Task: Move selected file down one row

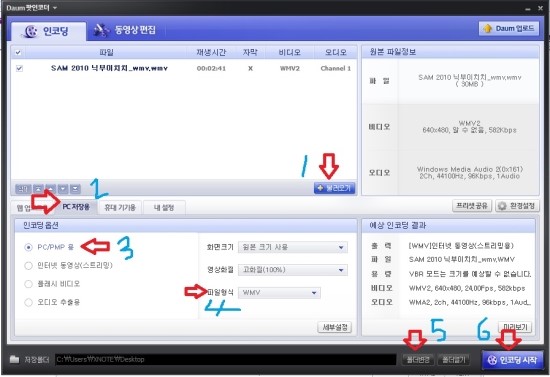Action: (63, 189)
